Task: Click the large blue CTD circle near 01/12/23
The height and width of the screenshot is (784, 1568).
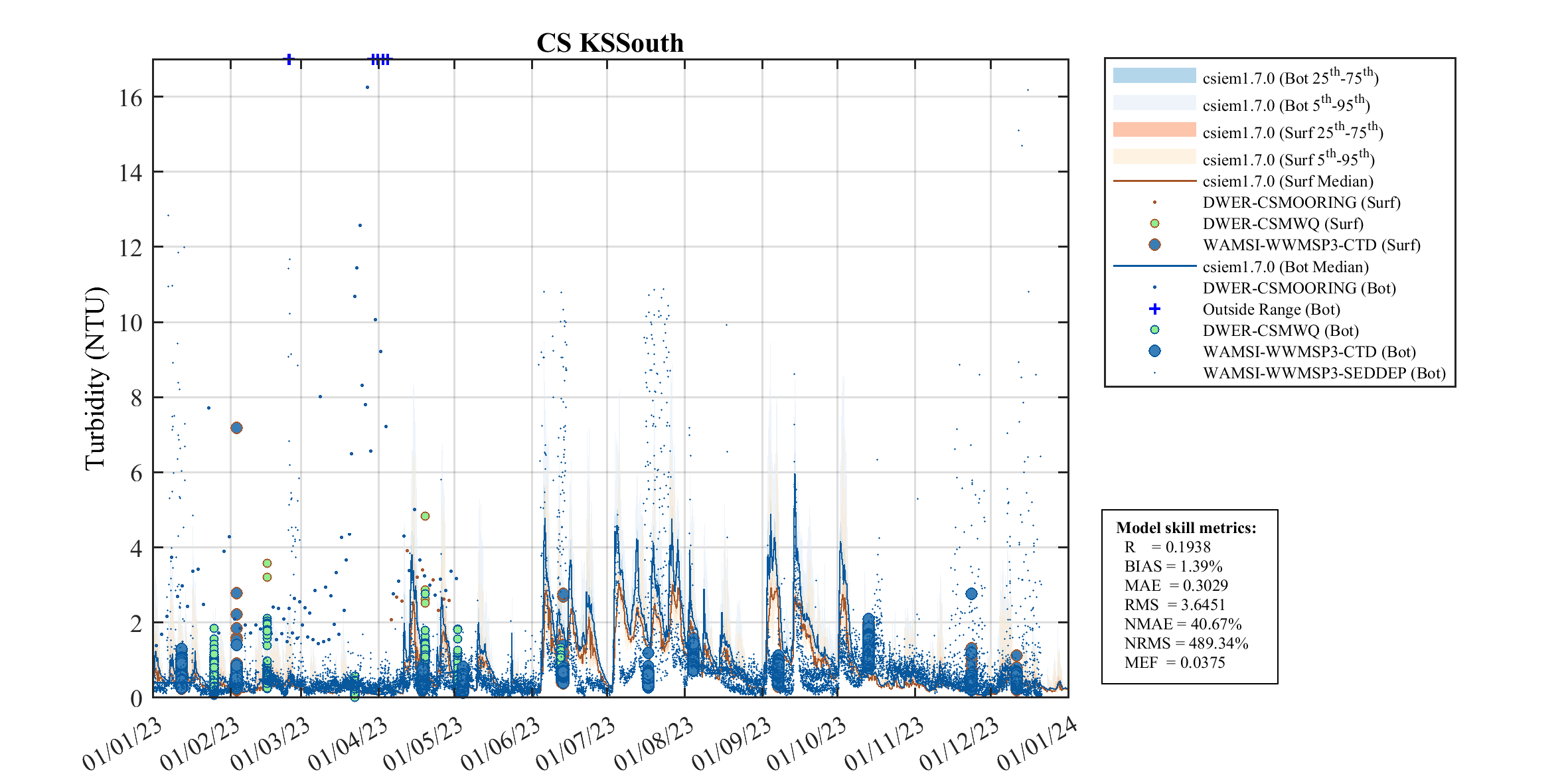Action: tap(971, 593)
